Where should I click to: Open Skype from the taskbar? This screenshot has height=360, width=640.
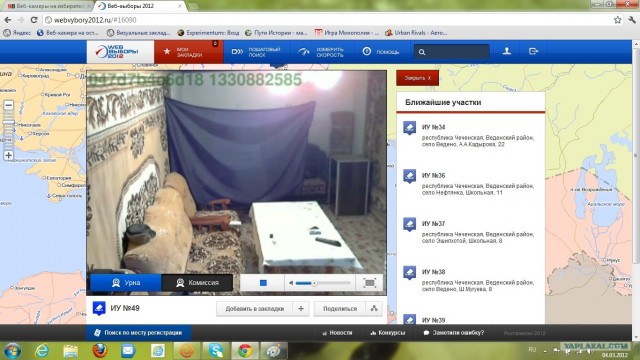[216, 351]
